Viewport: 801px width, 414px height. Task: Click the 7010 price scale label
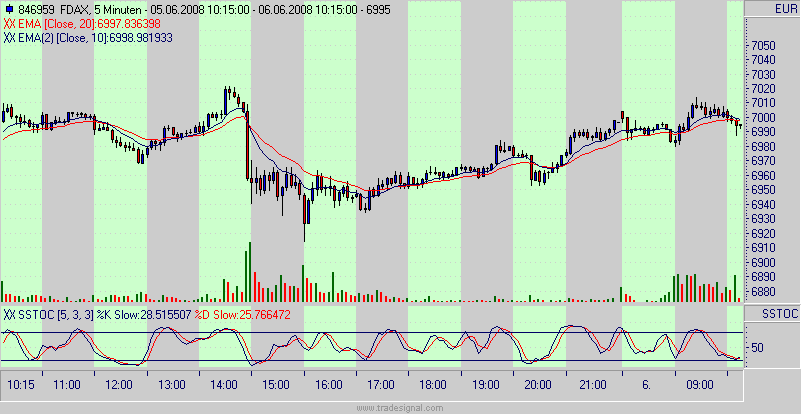[763, 103]
